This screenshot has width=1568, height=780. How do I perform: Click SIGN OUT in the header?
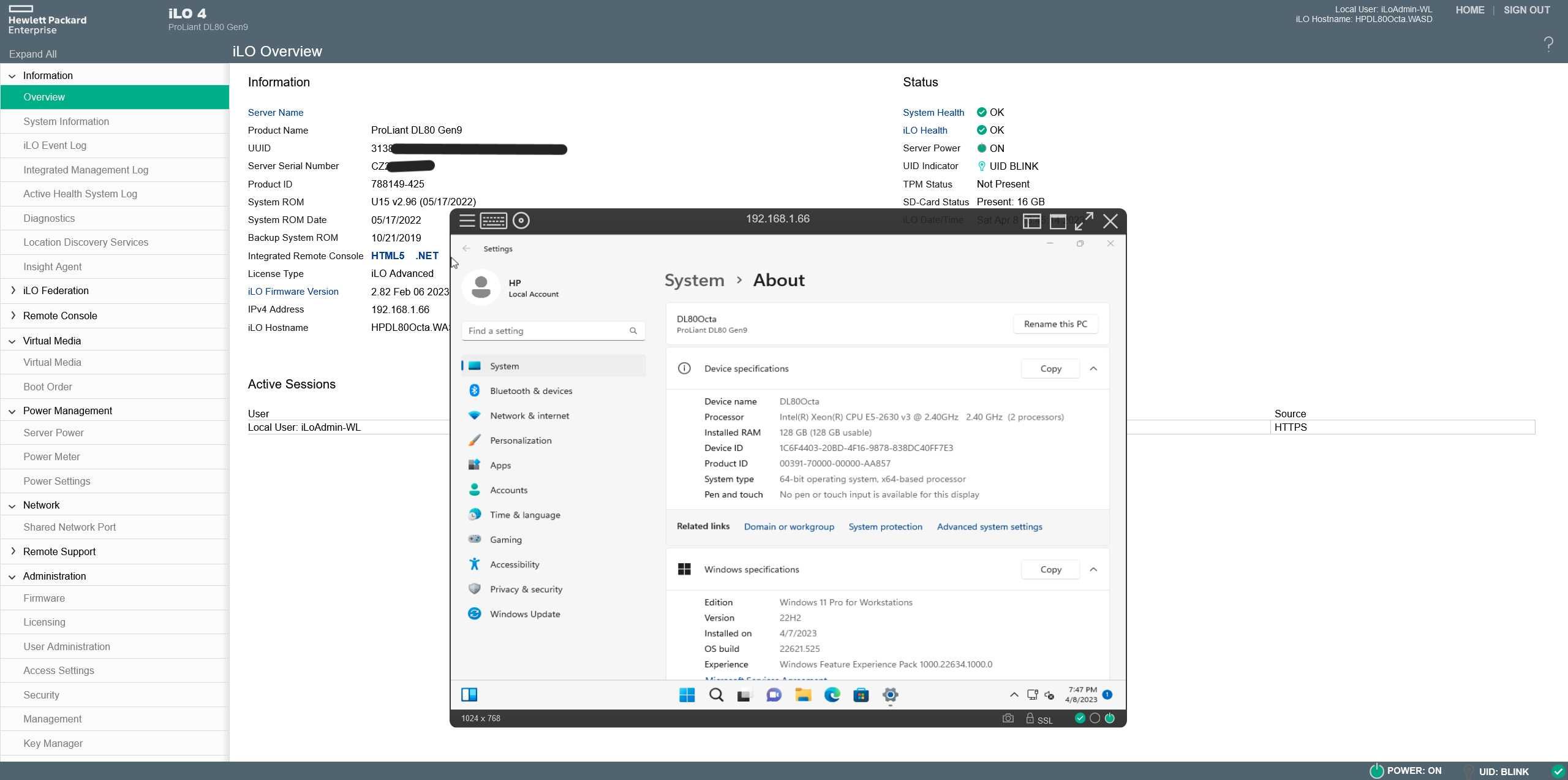tap(1526, 10)
